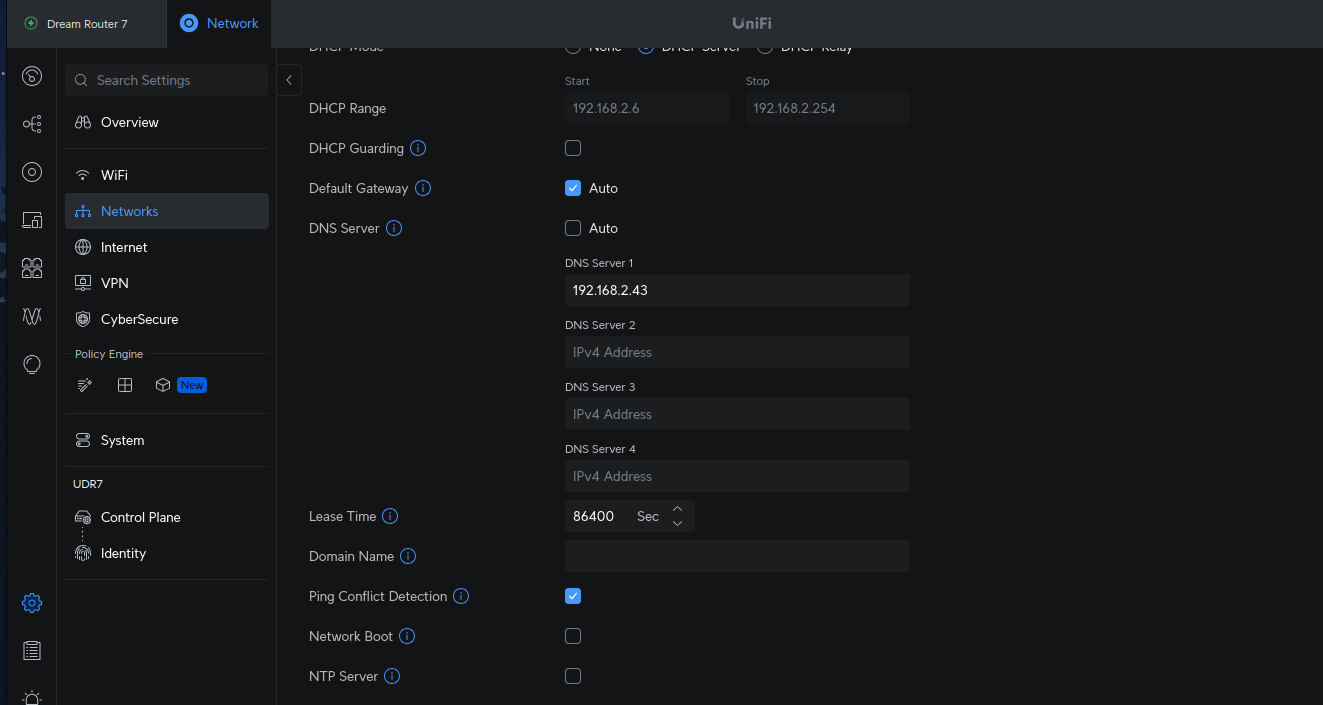
Task: Enable DHCP Guarding checkbox
Action: pyautogui.click(x=573, y=148)
